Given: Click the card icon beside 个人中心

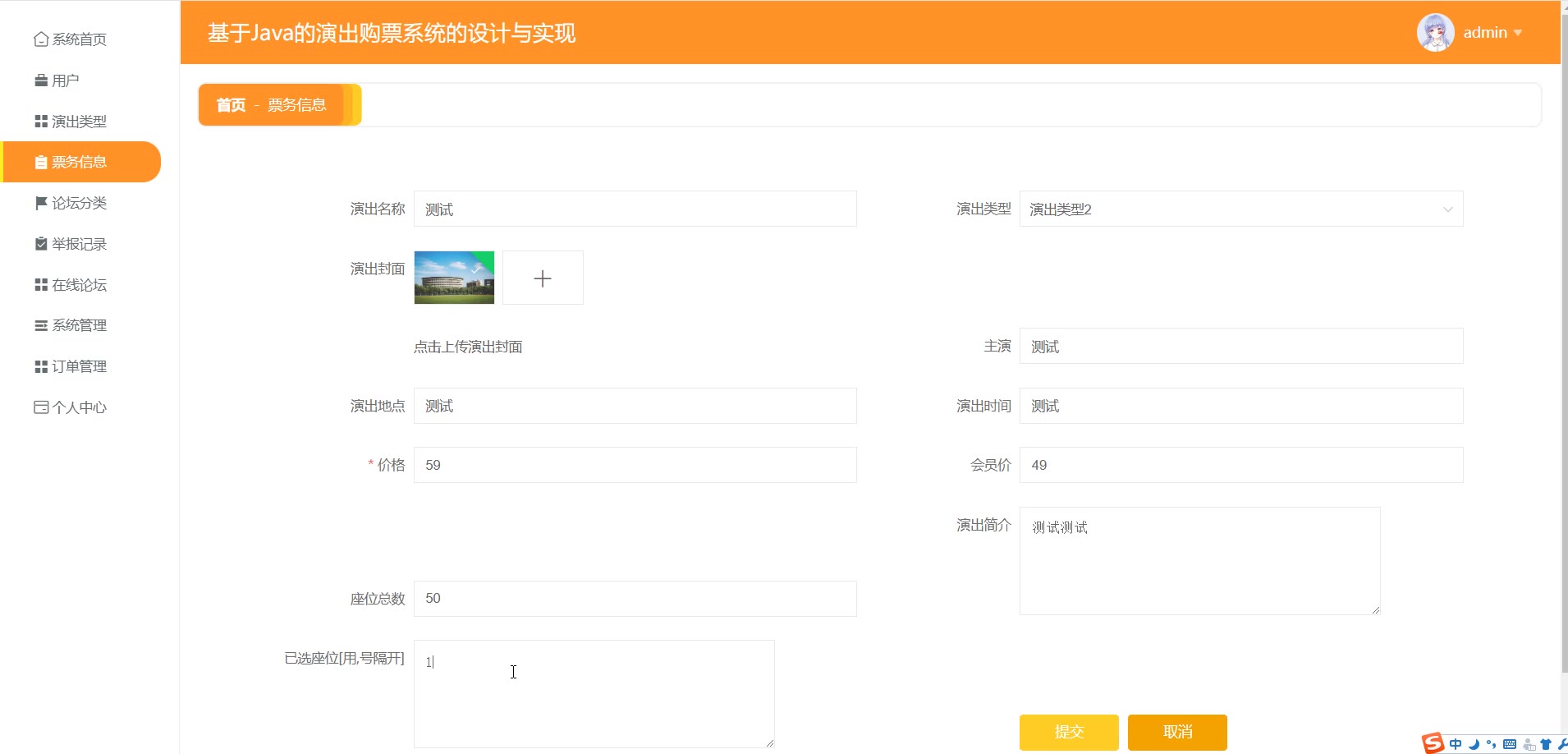Looking at the screenshot, I should coord(40,407).
